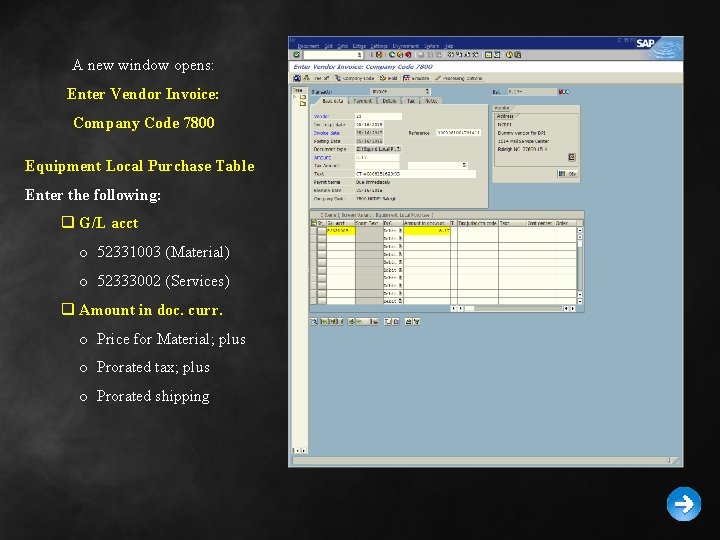720x540 pixels.
Task: Switch to the Notes tab
Action: [x=431, y=101]
